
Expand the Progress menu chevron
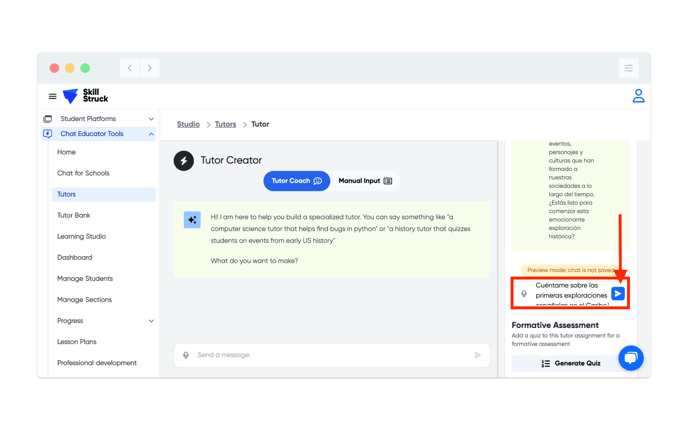coord(151,321)
